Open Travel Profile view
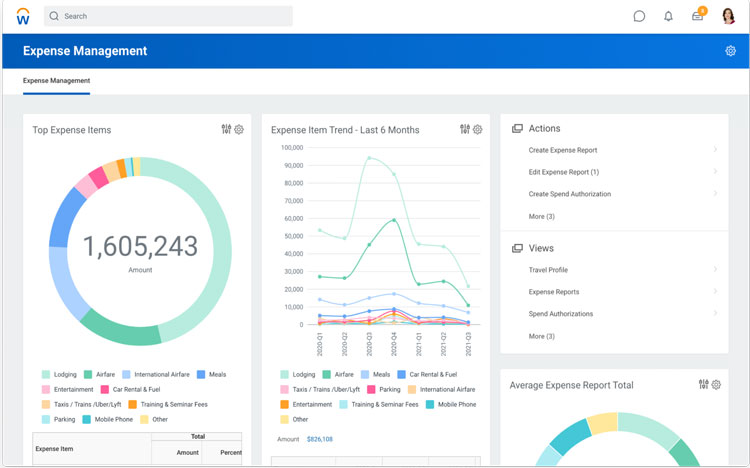The height and width of the screenshot is (468, 750). [x=548, y=270]
